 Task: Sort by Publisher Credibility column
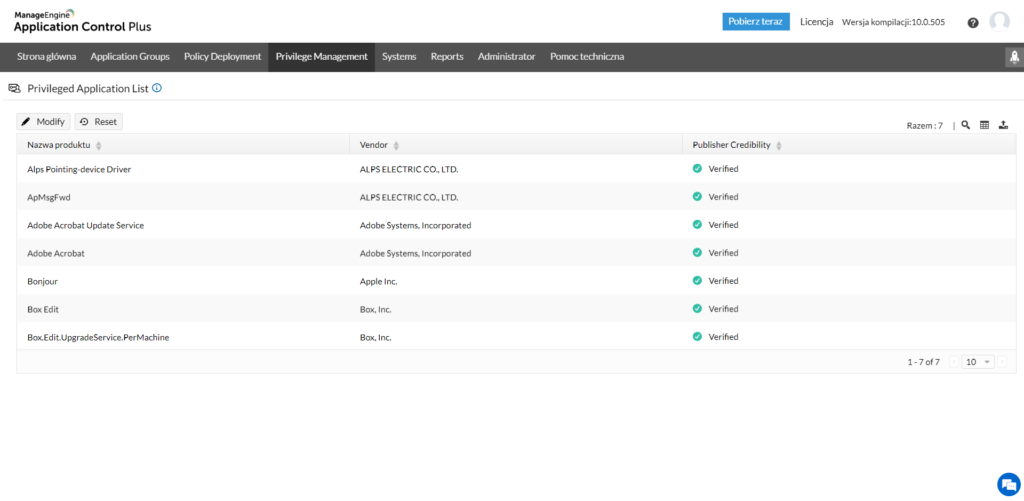[779, 146]
